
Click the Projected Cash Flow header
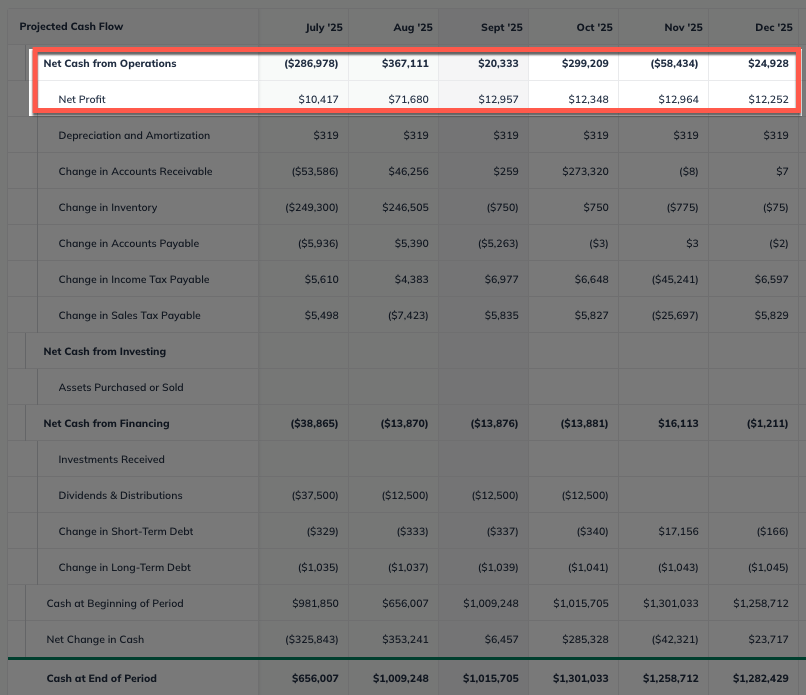71,26
